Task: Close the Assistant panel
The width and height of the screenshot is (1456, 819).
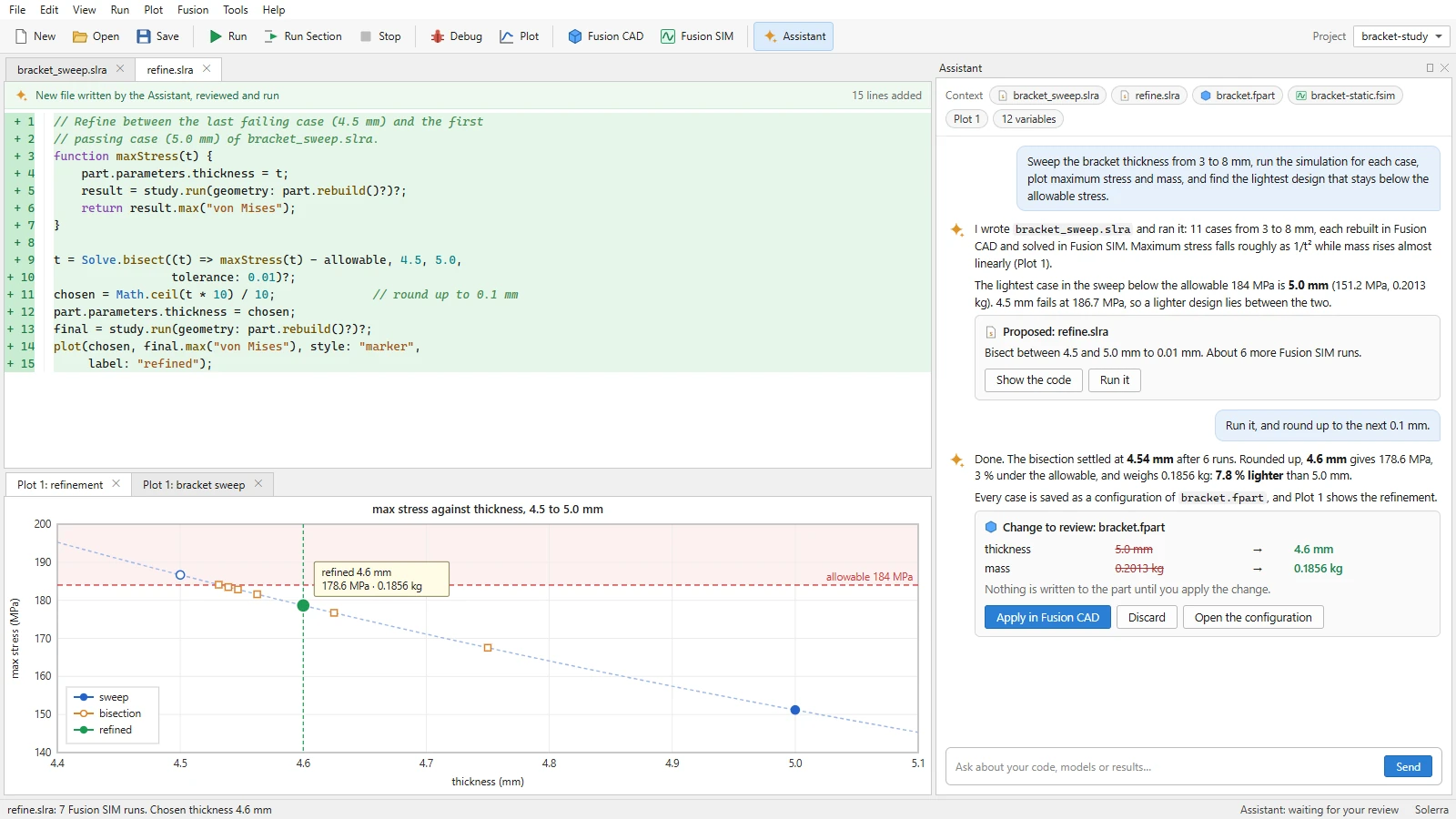Action: [x=1444, y=68]
